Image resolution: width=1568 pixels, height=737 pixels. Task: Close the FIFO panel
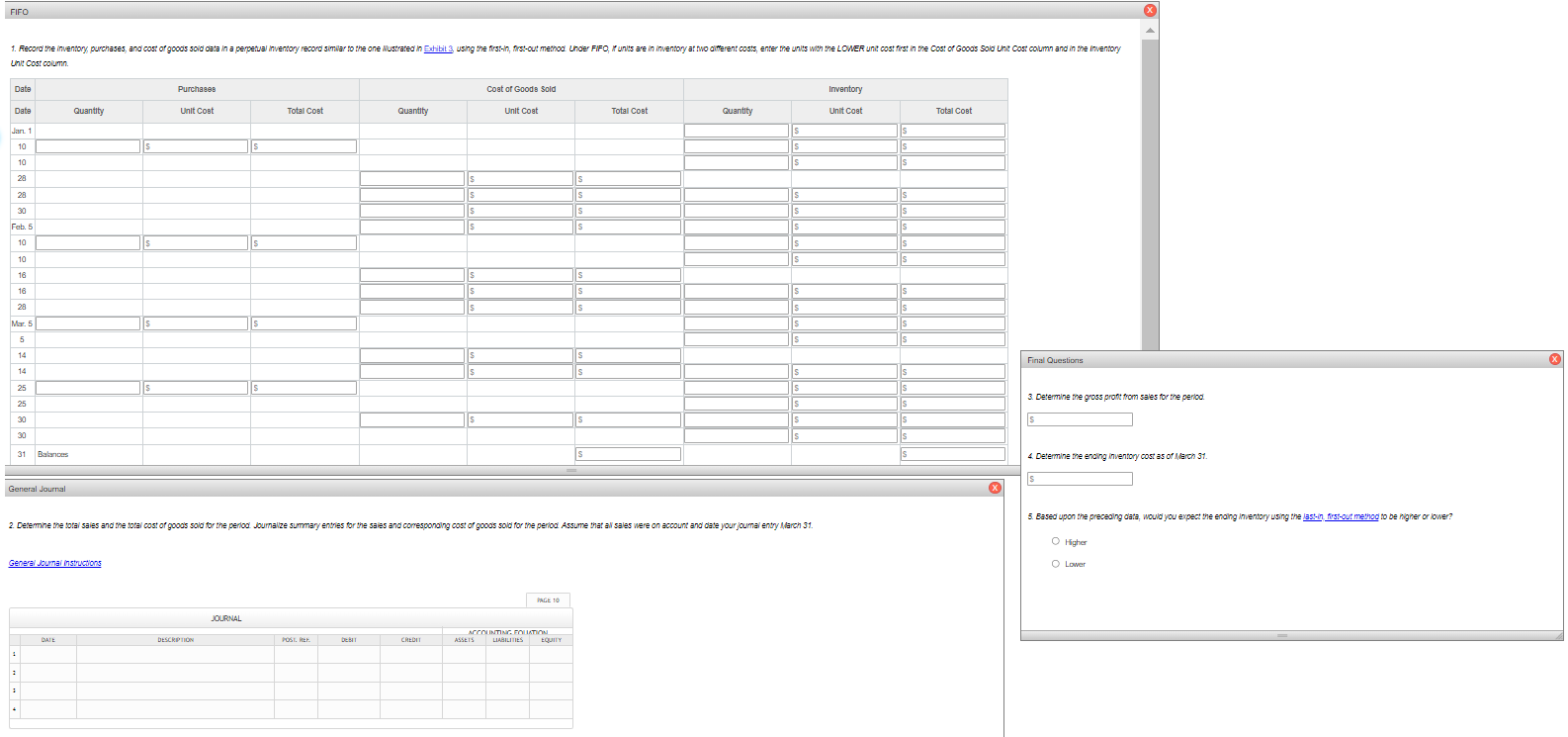(1150, 10)
